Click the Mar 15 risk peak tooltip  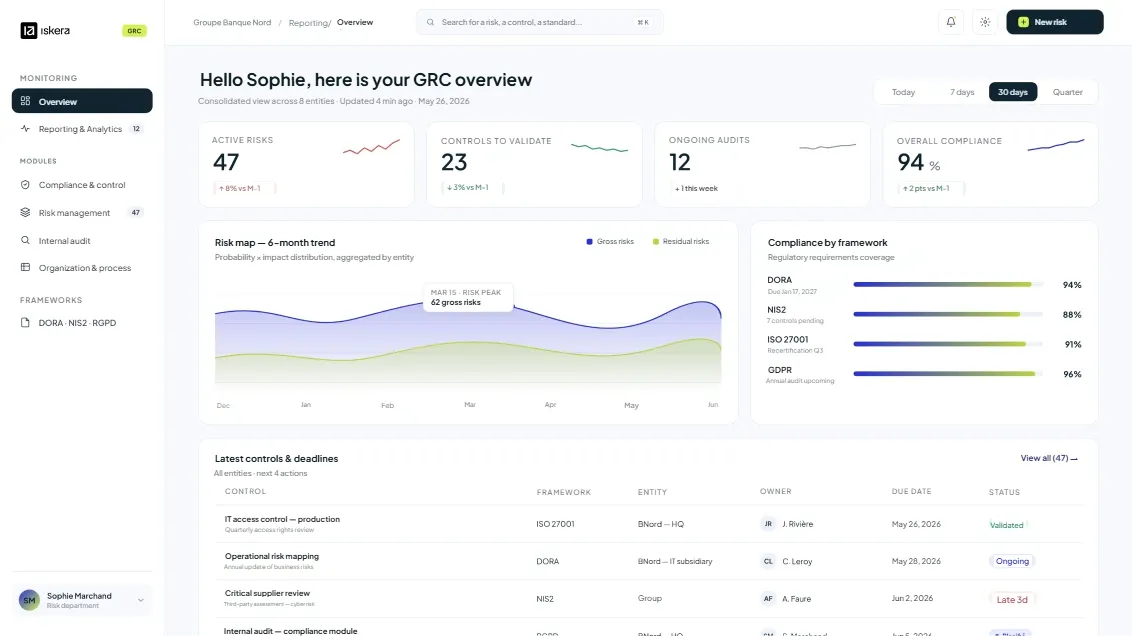pos(468,297)
